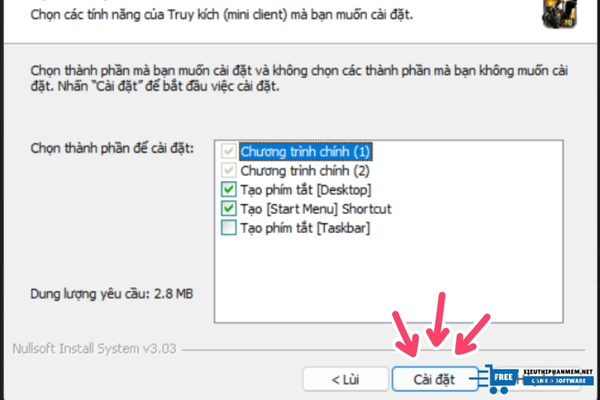Click the SIEUTHIPHANMEM.NET watermark text
The image size is (600, 400).
(558, 372)
